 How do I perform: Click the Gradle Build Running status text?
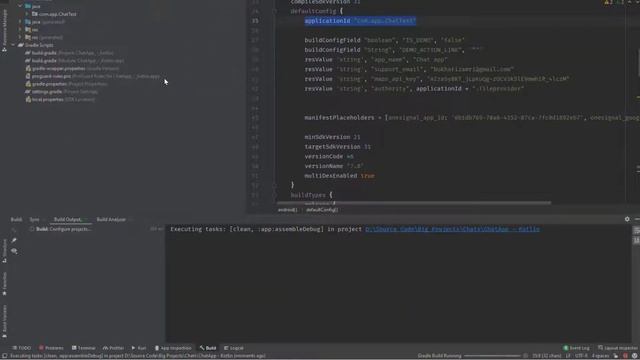439,356
